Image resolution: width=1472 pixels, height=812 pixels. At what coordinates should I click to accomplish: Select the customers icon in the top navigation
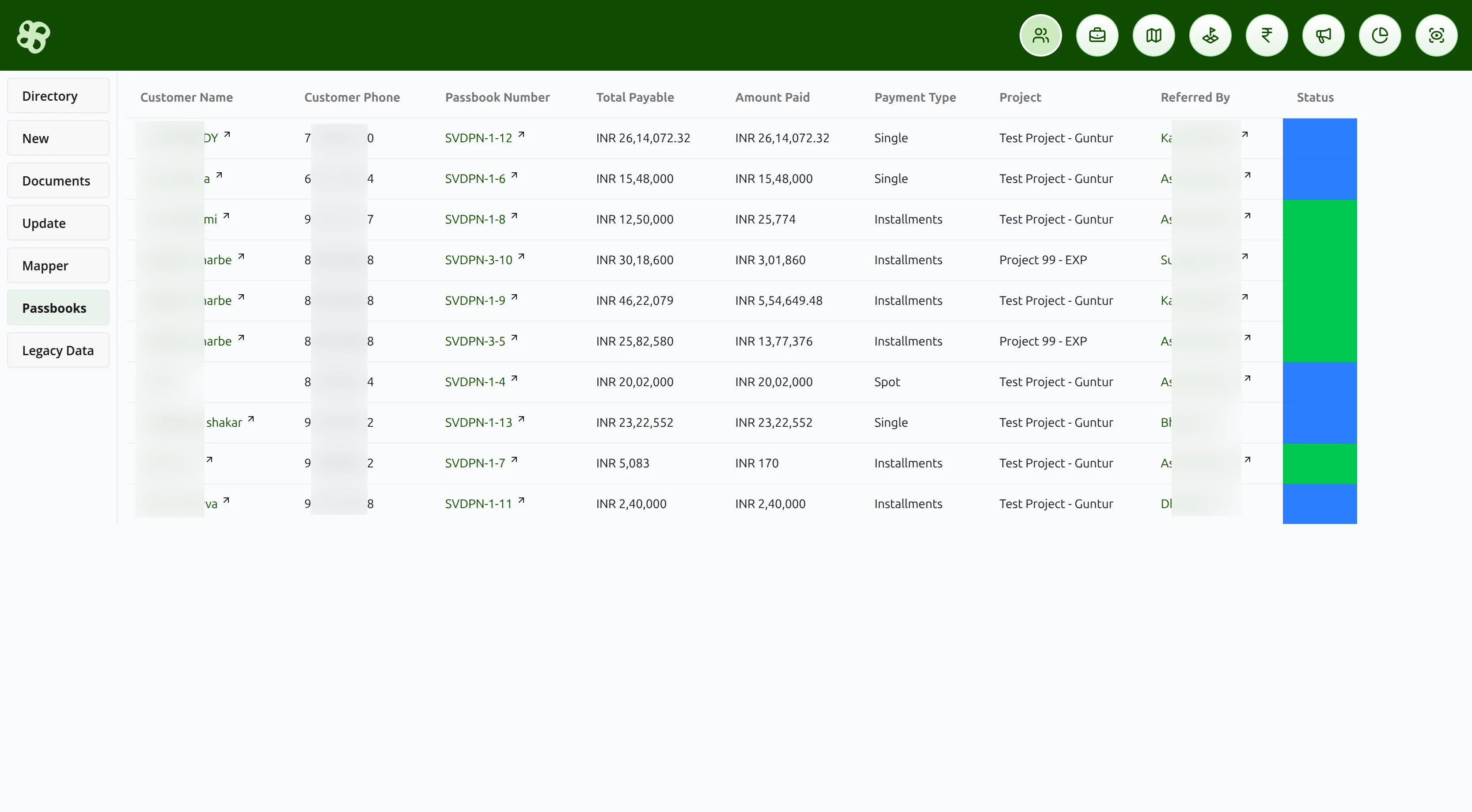(1040, 35)
